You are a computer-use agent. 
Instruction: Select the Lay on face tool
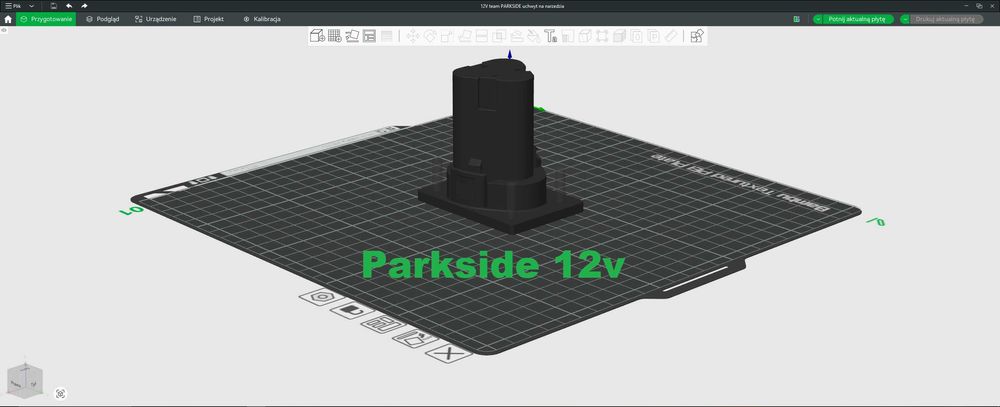tap(464, 36)
